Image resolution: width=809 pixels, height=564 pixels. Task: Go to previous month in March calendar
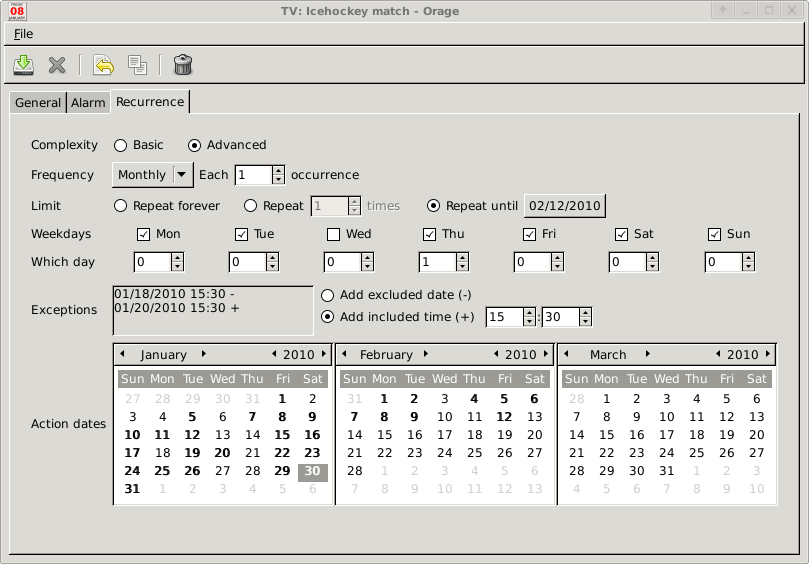[566, 354]
